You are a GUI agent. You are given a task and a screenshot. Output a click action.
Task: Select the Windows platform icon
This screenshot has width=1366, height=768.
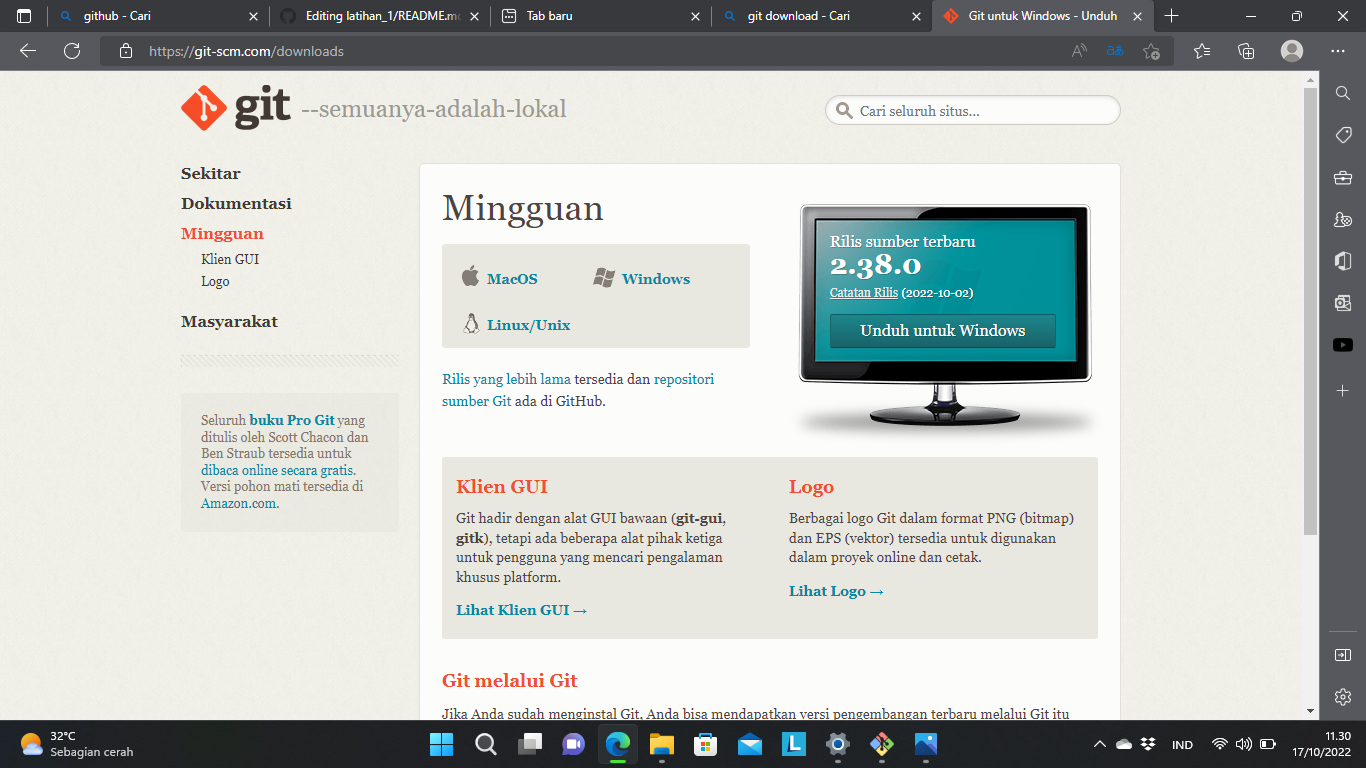[603, 277]
